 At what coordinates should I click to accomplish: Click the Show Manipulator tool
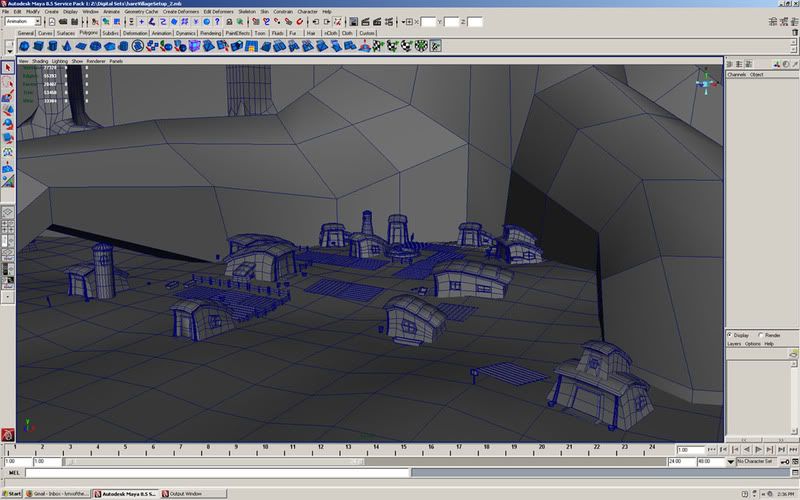tap(8, 181)
